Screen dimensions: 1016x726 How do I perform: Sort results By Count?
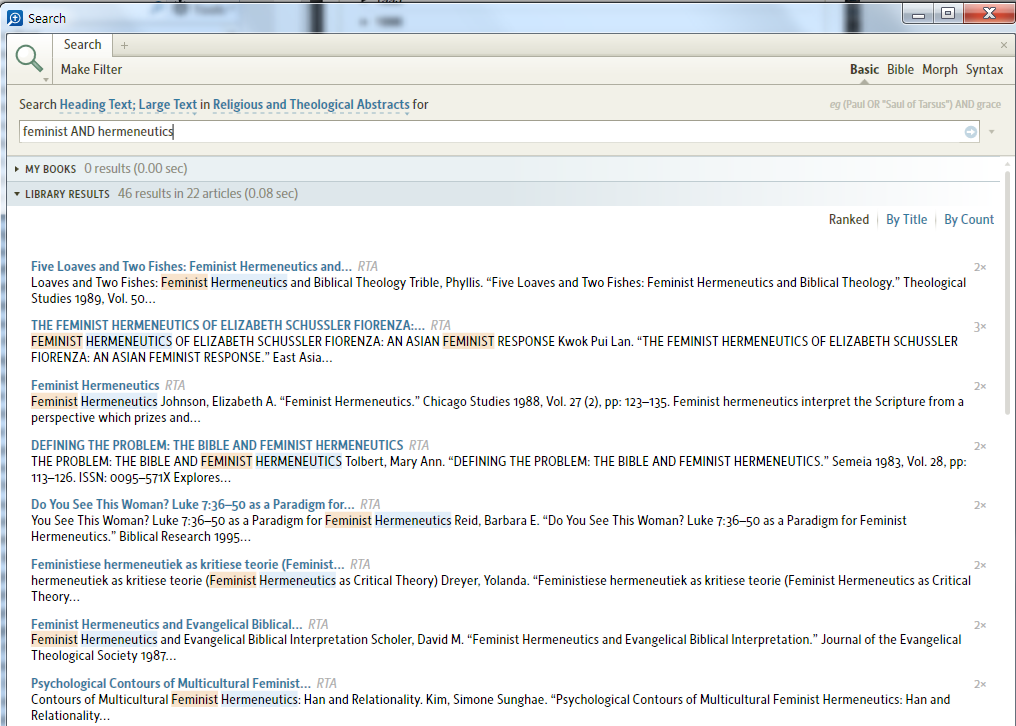(969, 220)
